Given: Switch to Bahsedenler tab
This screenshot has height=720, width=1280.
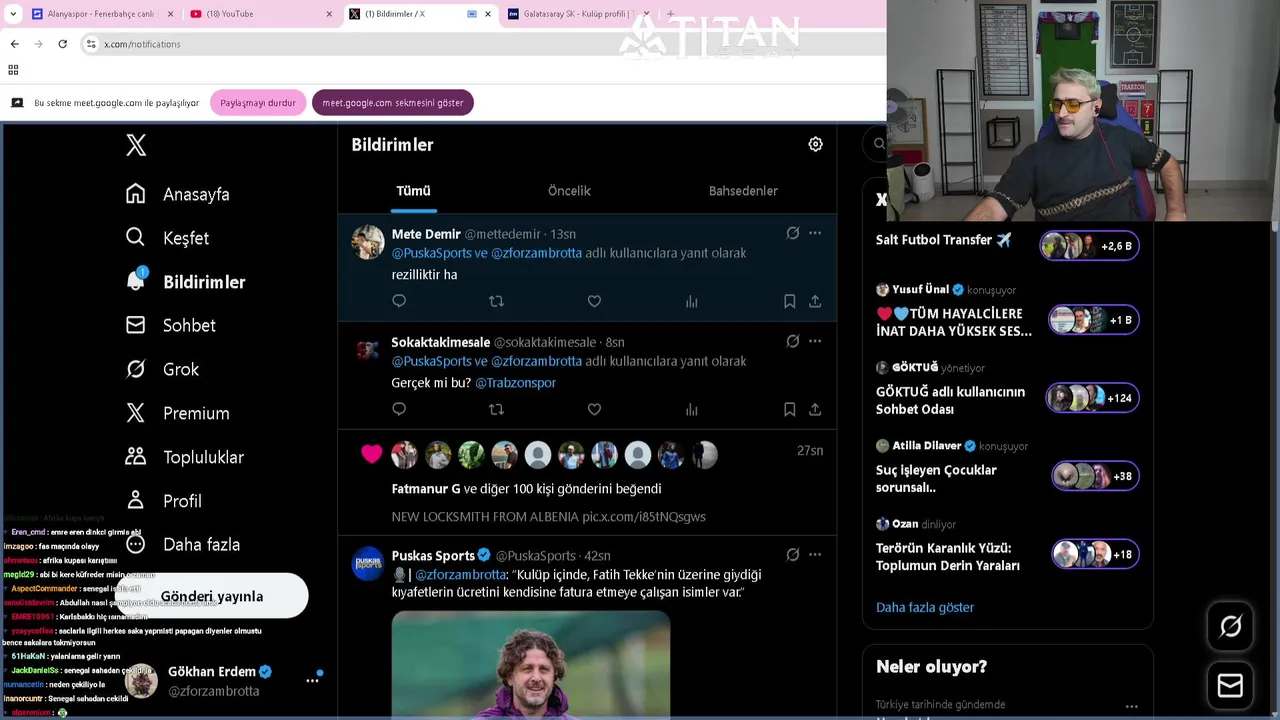Looking at the screenshot, I should coord(743,191).
